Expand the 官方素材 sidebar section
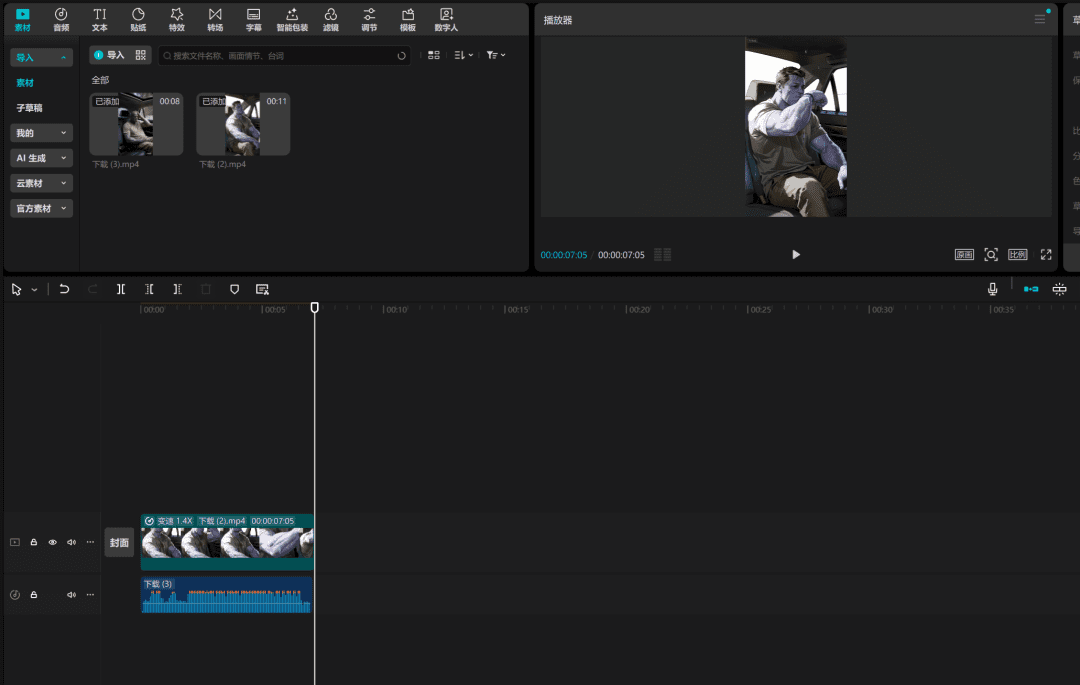The height and width of the screenshot is (685, 1080). [41, 208]
